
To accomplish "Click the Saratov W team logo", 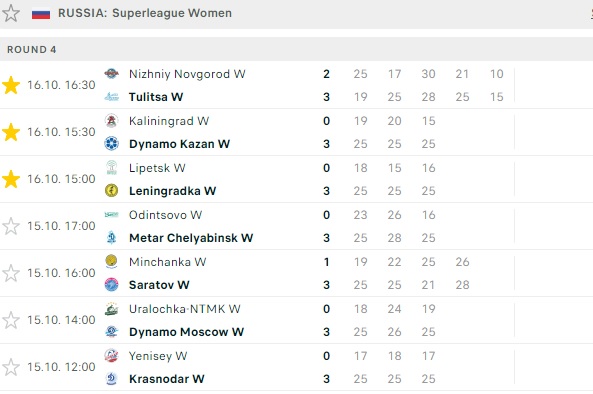I will (x=112, y=284).
